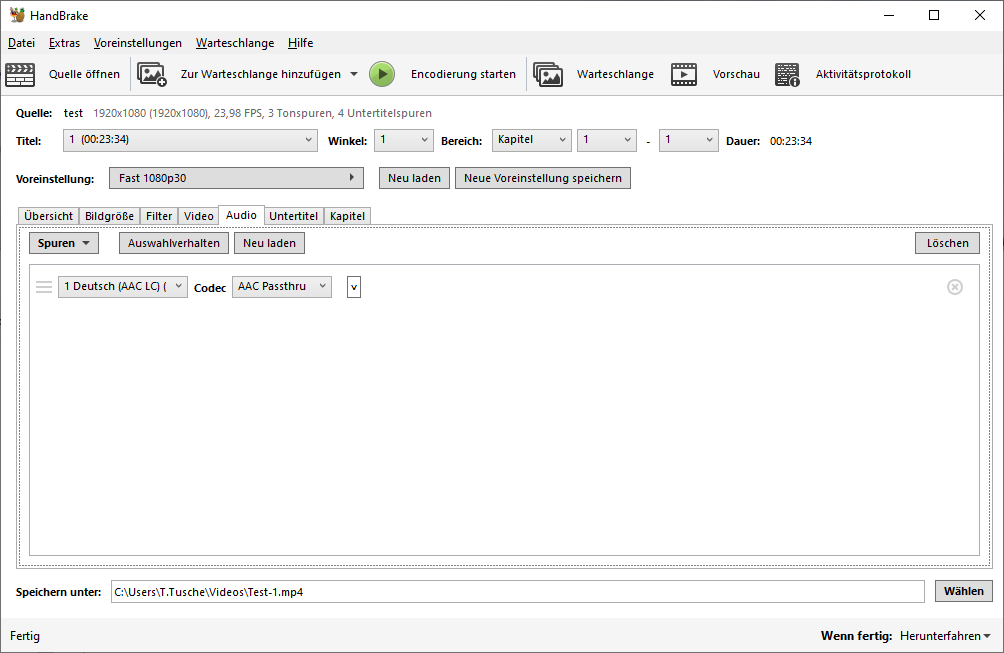Click the Aktivitätsprotokoll label

click(863, 74)
